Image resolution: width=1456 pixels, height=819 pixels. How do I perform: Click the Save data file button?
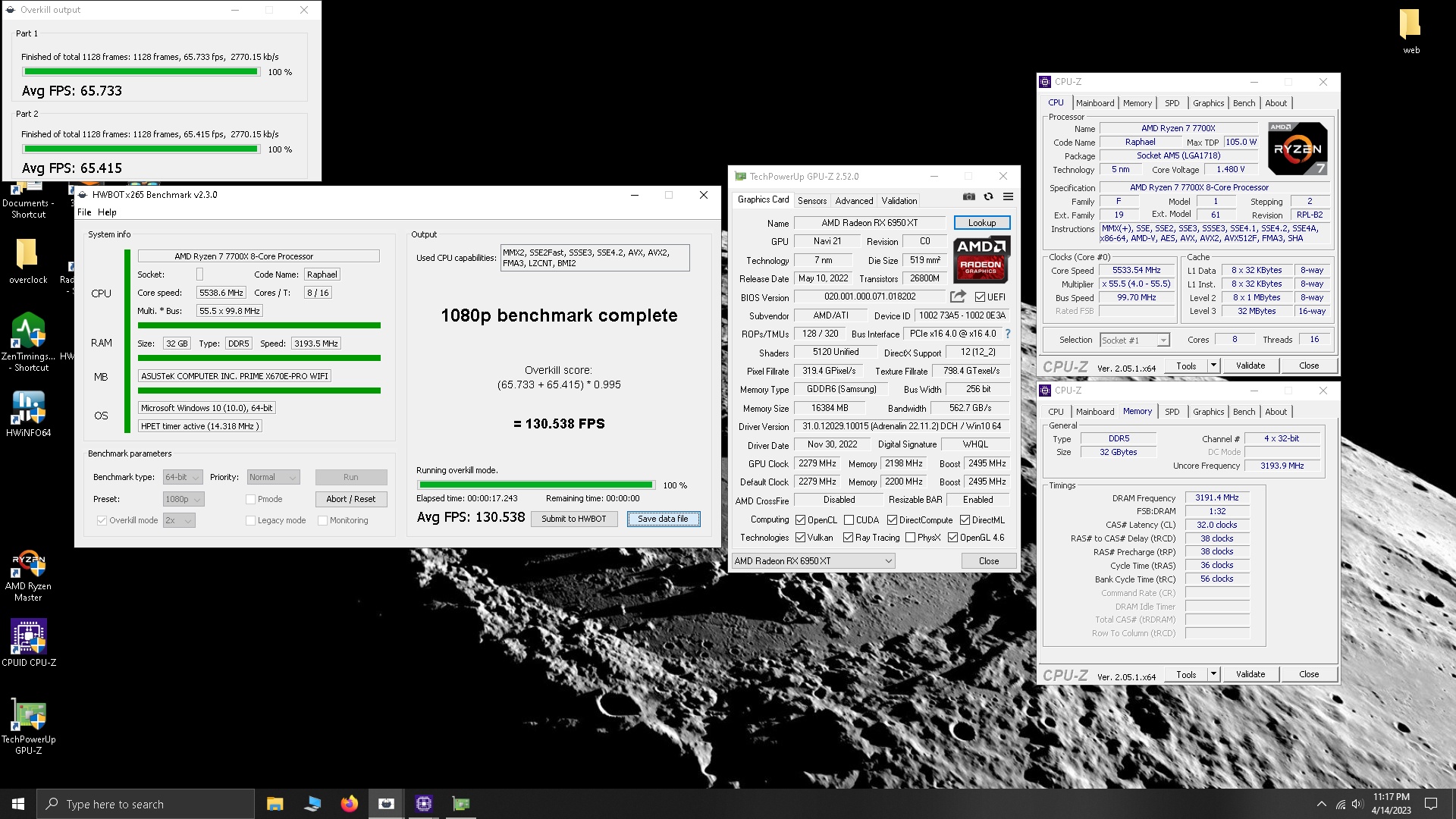point(663,519)
